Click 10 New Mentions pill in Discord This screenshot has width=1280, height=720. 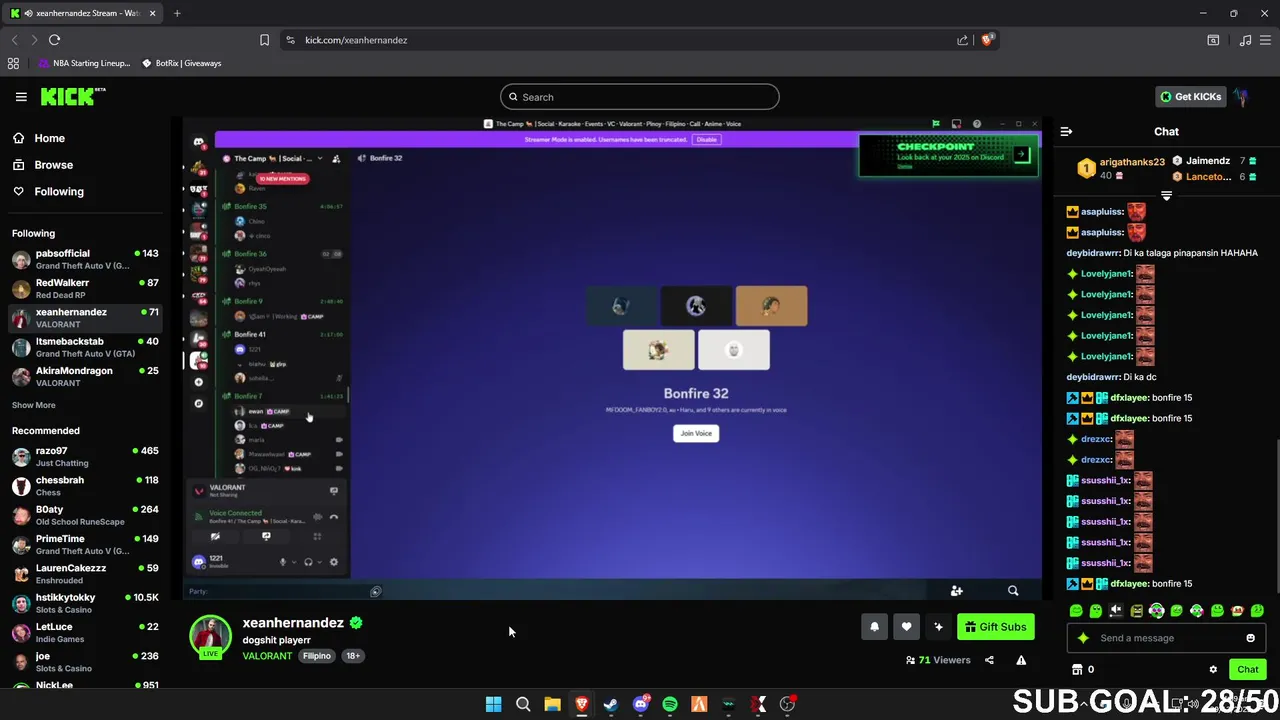coord(283,179)
